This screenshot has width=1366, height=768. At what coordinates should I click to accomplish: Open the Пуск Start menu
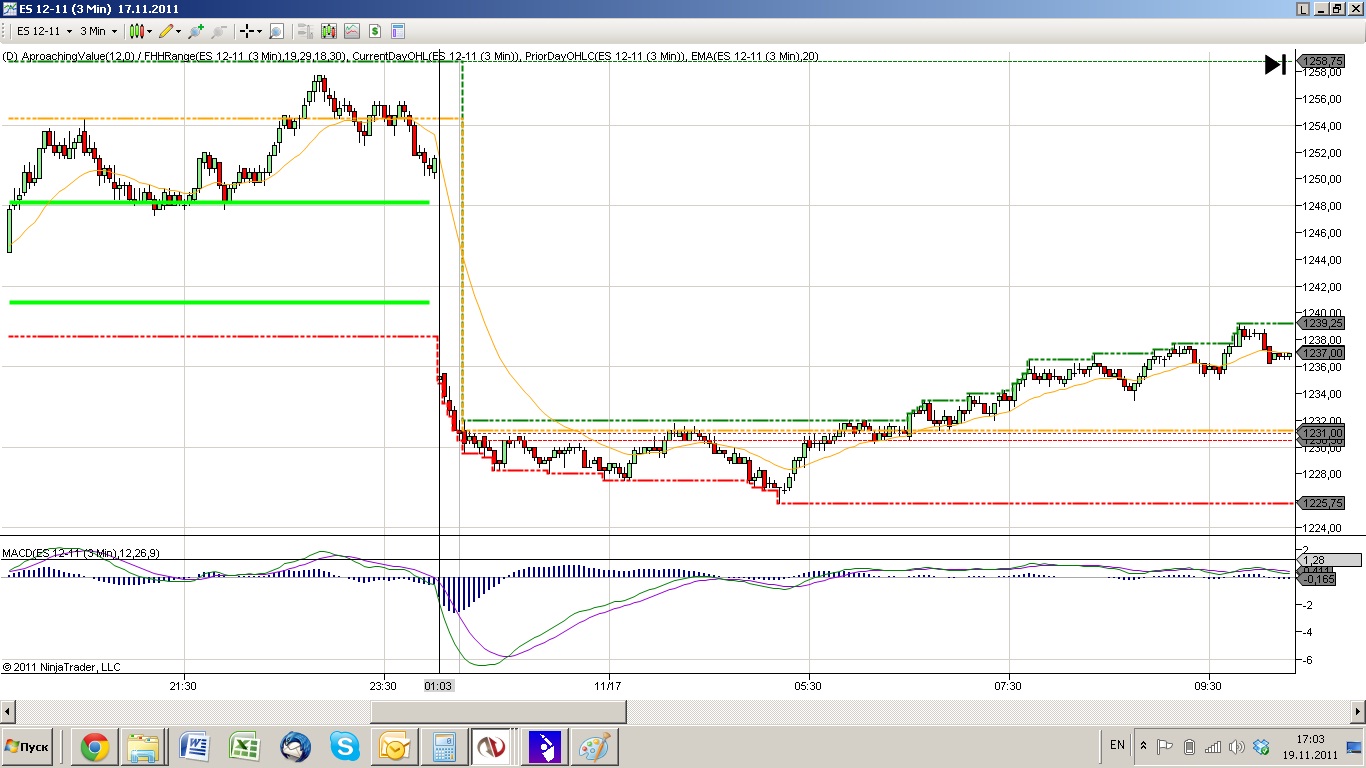[28, 747]
